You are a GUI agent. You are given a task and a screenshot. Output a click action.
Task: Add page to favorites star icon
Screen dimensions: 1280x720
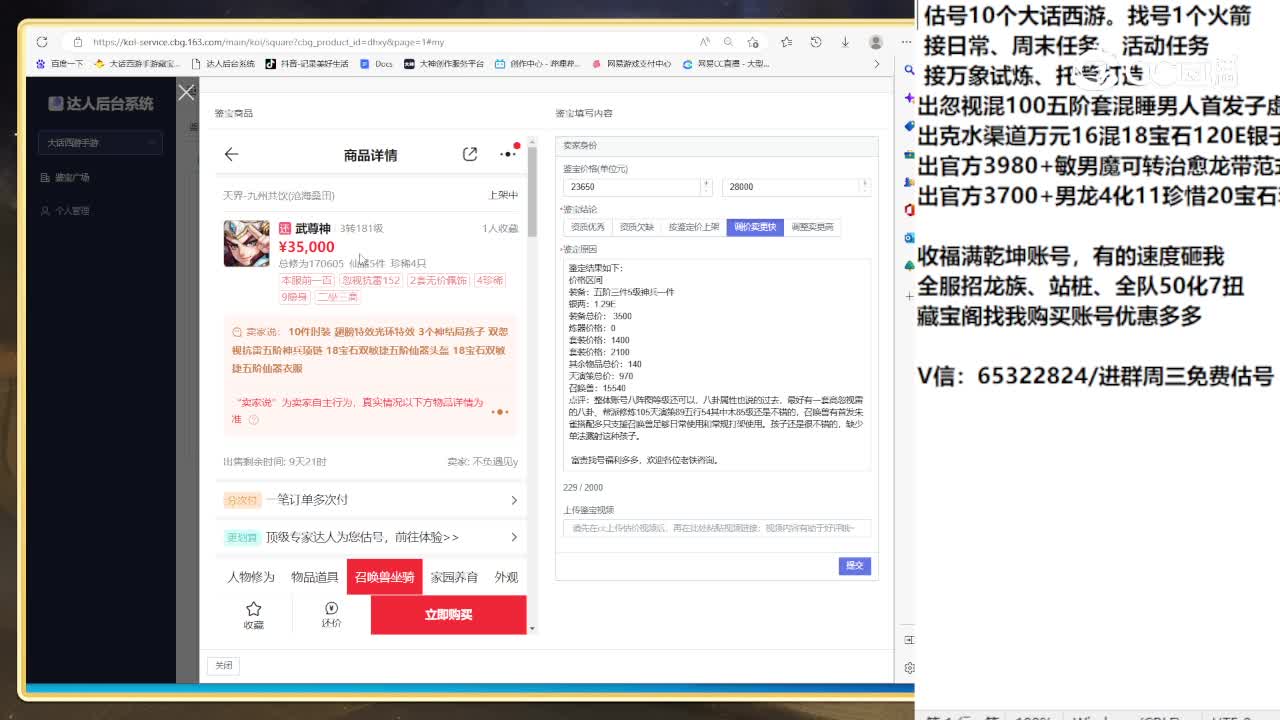pyautogui.click(x=753, y=42)
